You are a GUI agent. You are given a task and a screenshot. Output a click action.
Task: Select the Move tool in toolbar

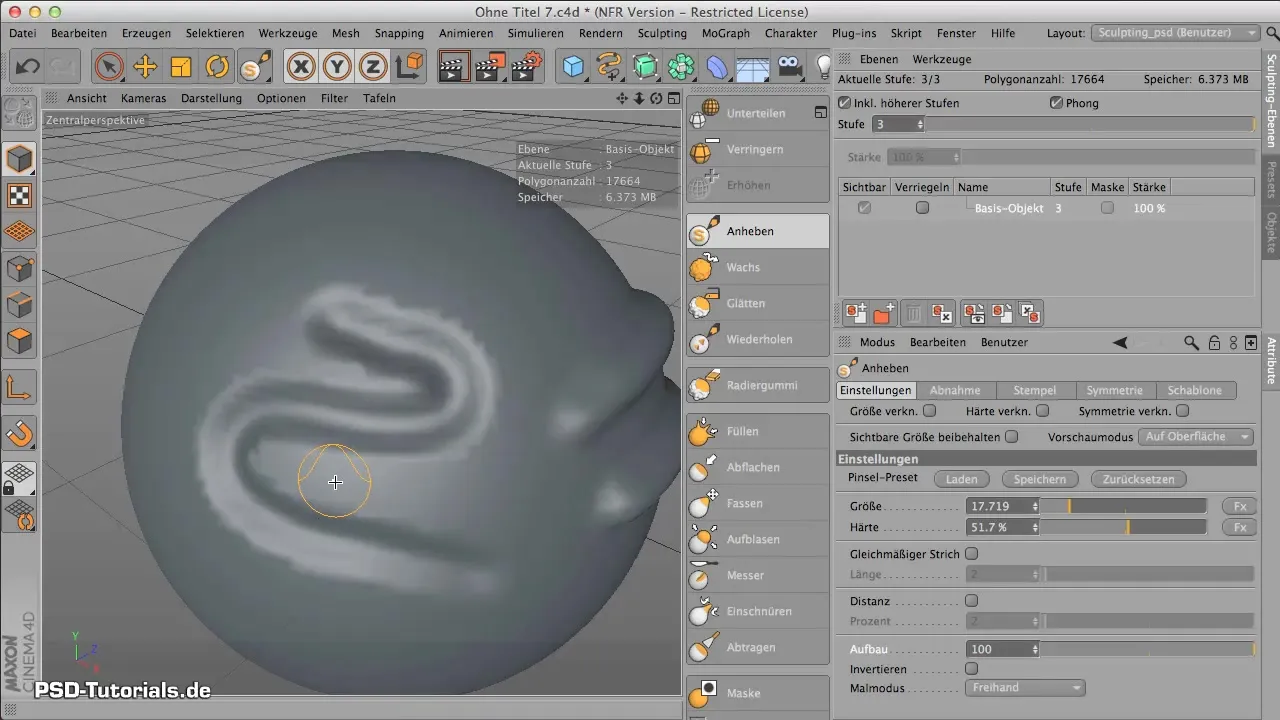click(x=145, y=67)
